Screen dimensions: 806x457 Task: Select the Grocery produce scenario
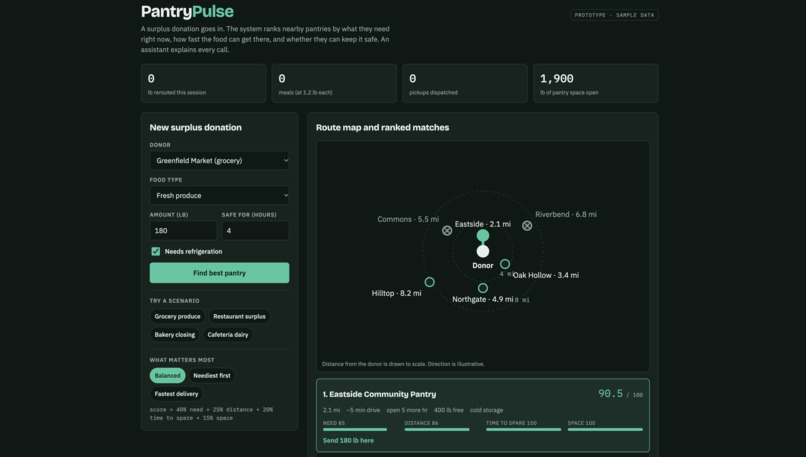tap(177, 316)
